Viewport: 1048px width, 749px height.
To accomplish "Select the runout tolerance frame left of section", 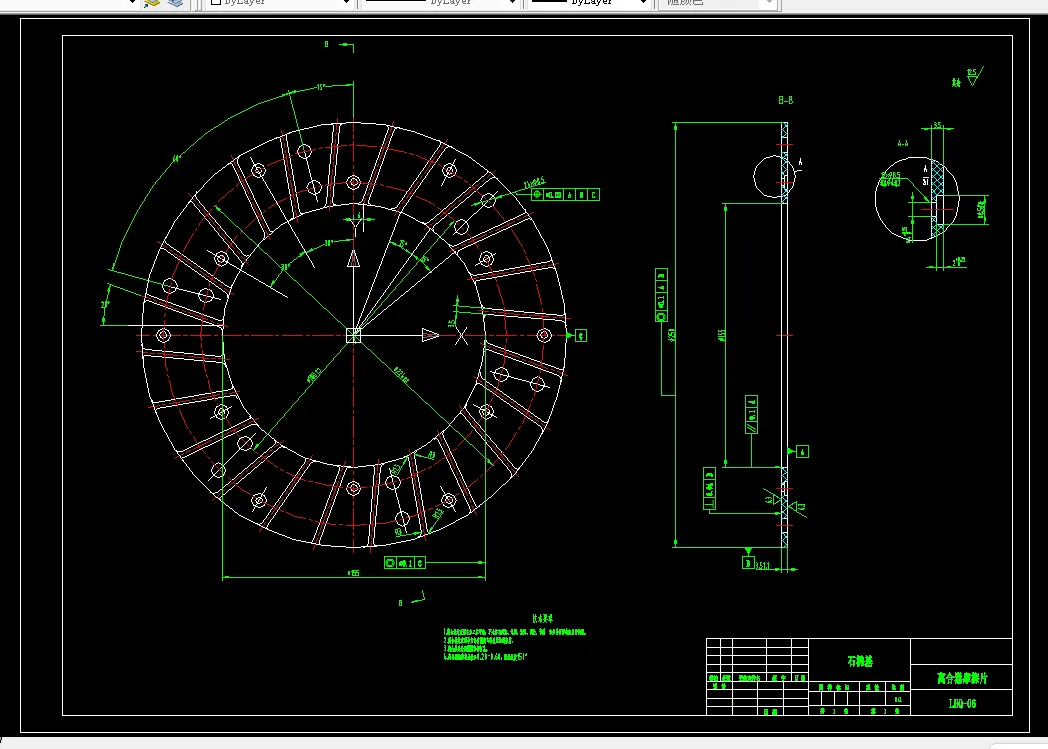I will pyautogui.click(x=661, y=295).
